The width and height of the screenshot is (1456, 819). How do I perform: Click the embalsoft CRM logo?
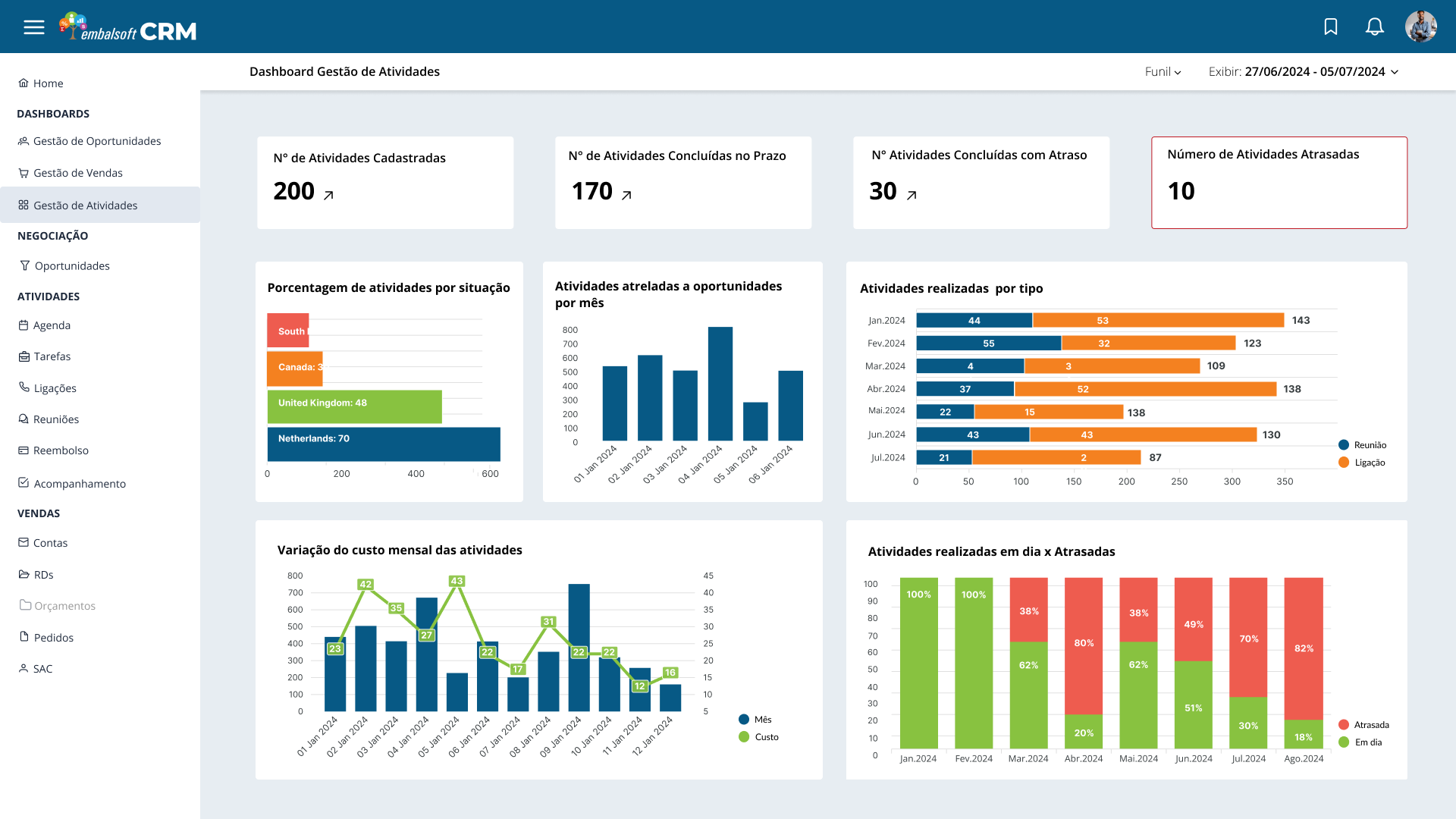(x=129, y=28)
